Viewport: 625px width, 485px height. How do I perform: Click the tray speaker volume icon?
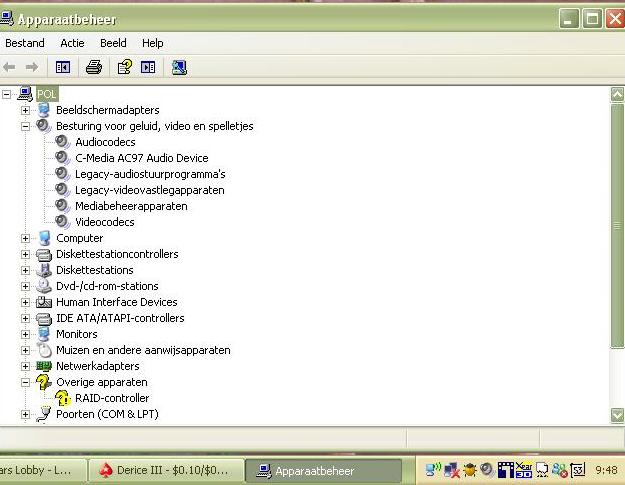click(487, 470)
